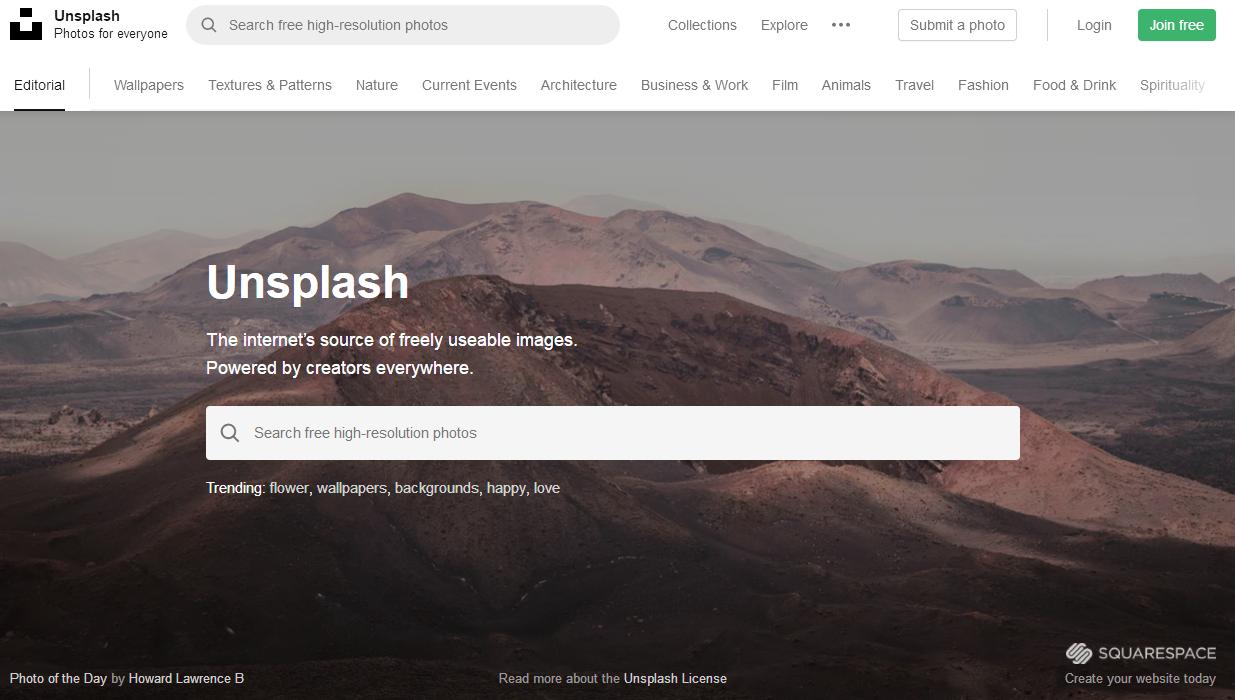1235x700 pixels.
Task: Go to Collections page
Action: point(702,25)
